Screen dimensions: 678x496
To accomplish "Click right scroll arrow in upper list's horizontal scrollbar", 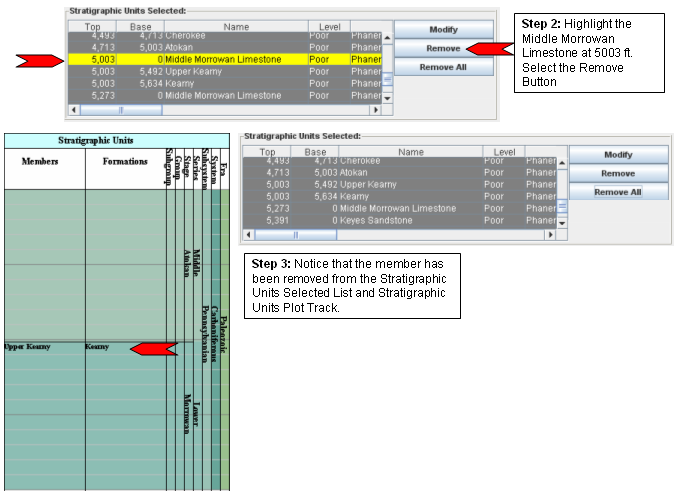I will (x=376, y=109).
